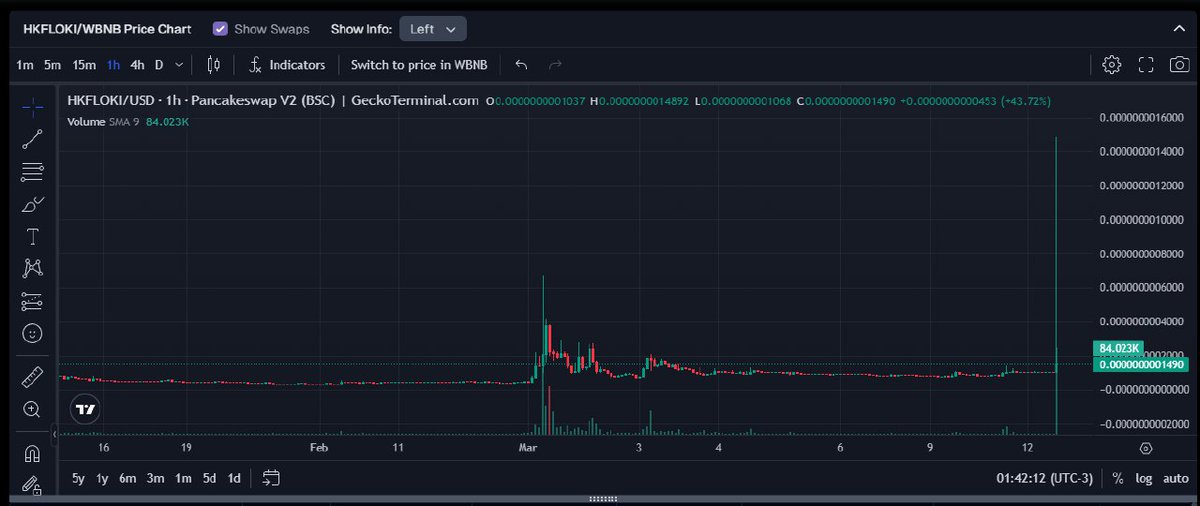Viewport: 1200px width, 506px height.
Task: Click the HKFLOKI/USD symbol legend title
Action: [x=273, y=101]
